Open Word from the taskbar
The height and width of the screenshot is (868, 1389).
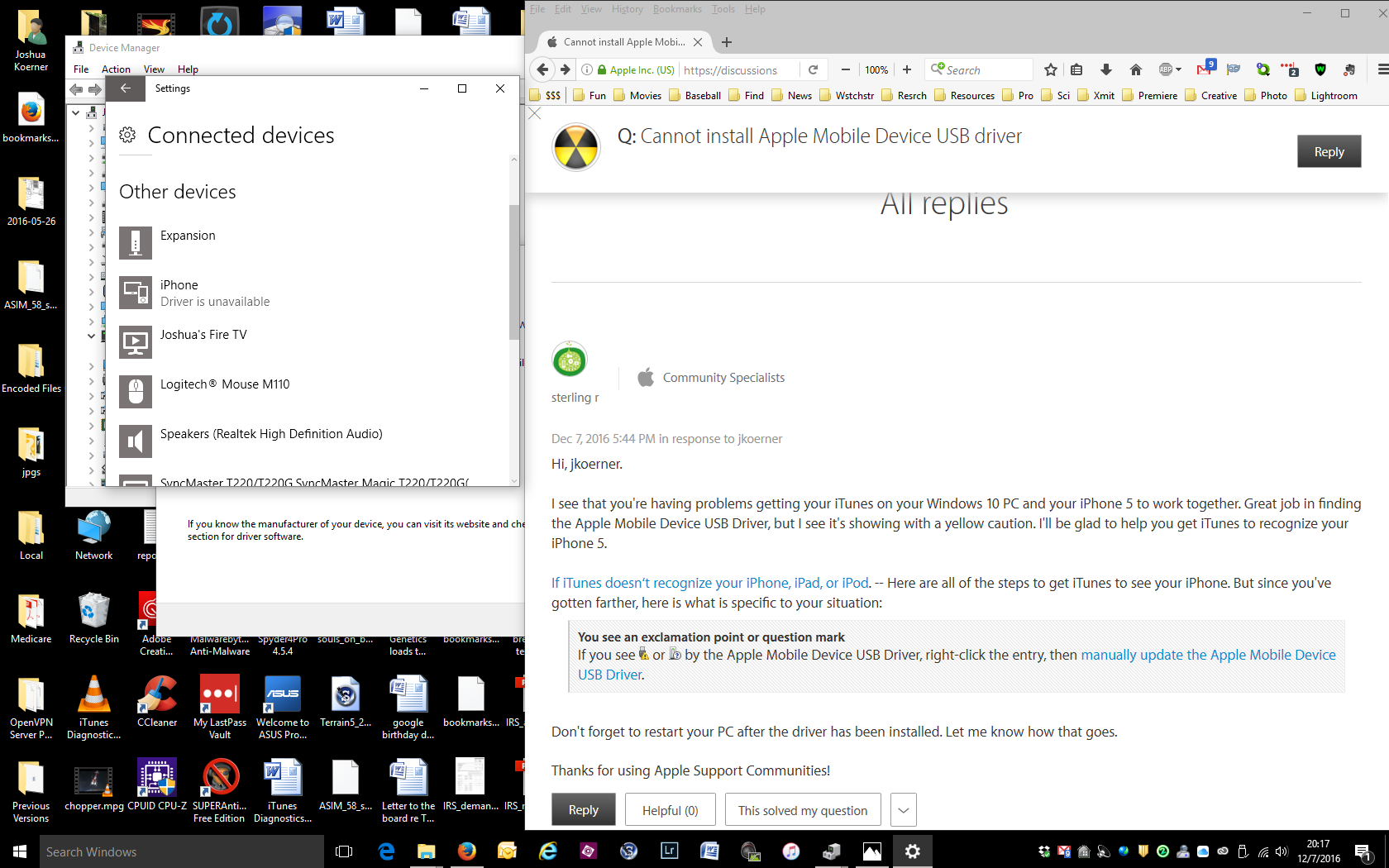coord(710,851)
